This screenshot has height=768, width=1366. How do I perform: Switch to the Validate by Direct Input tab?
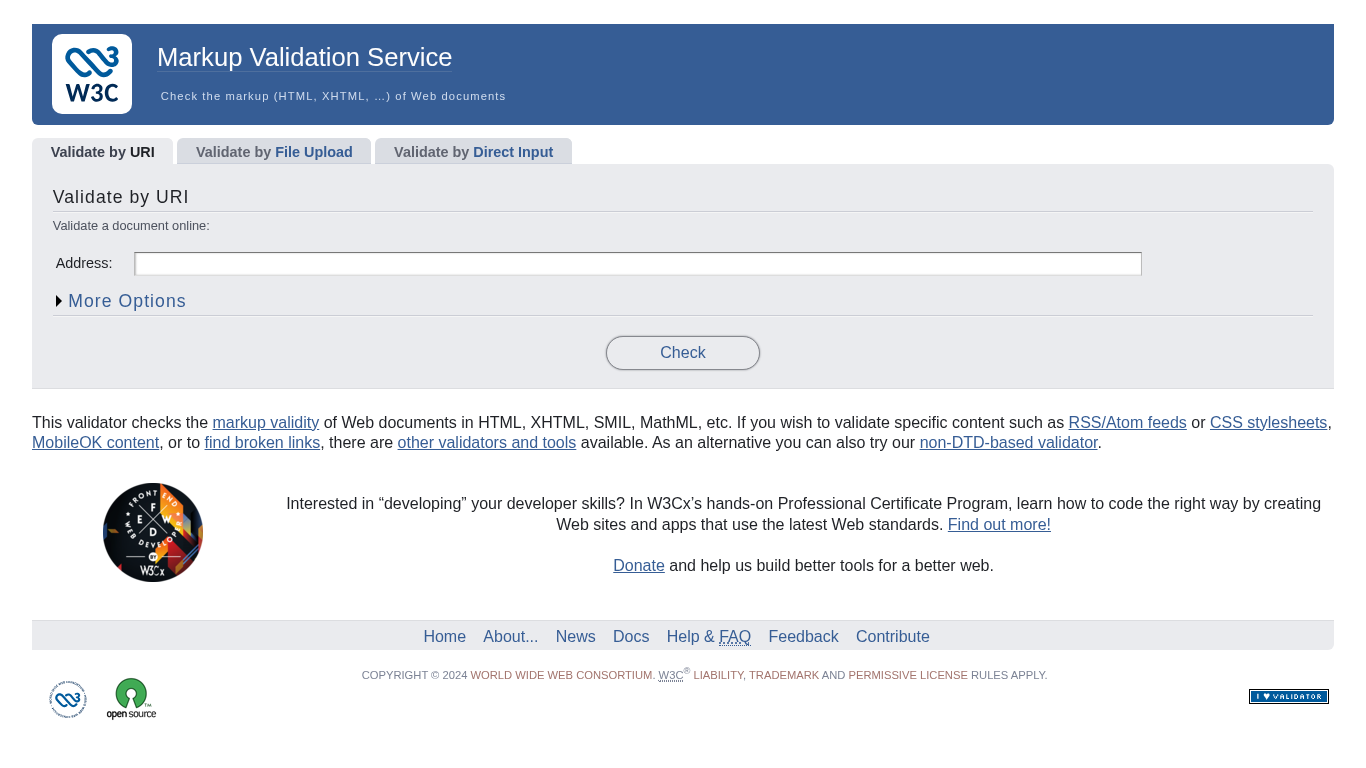(x=473, y=152)
